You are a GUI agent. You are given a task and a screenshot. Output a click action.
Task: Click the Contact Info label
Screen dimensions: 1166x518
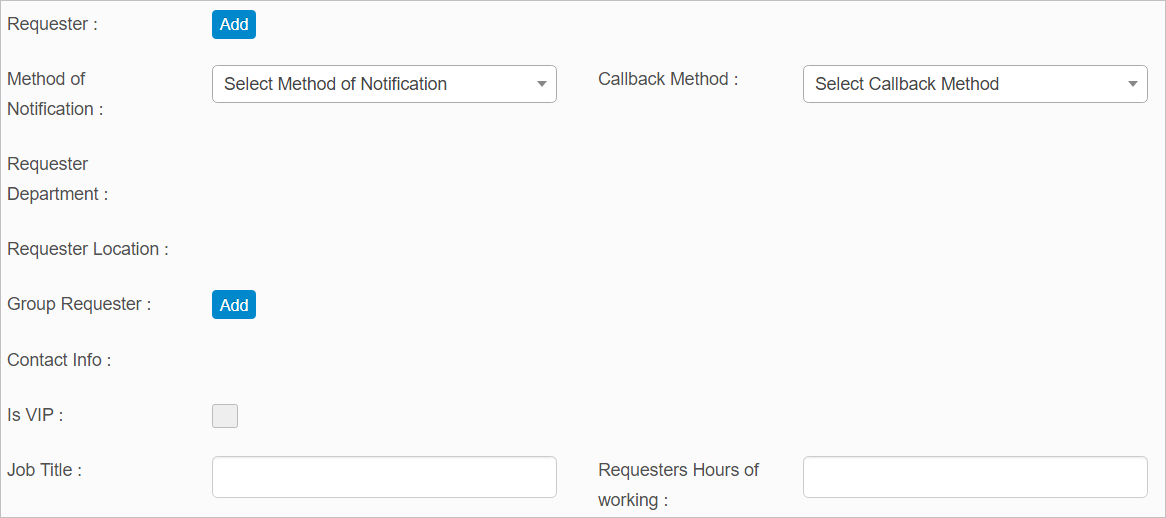[x=59, y=360]
